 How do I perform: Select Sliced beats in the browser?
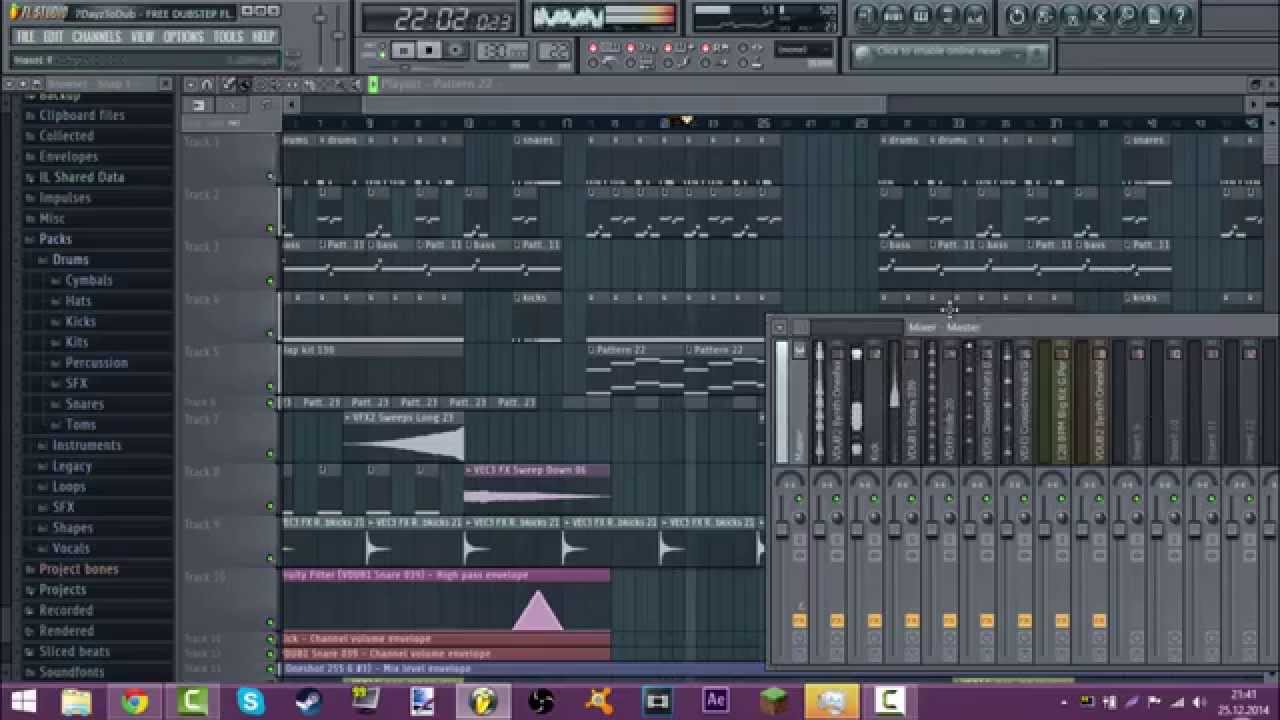point(75,651)
